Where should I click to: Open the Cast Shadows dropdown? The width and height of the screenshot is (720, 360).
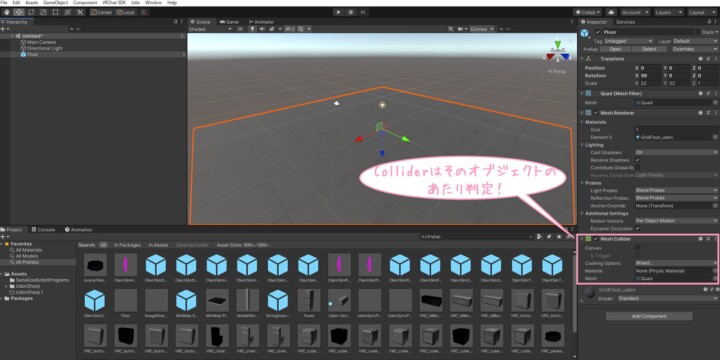point(676,152)
